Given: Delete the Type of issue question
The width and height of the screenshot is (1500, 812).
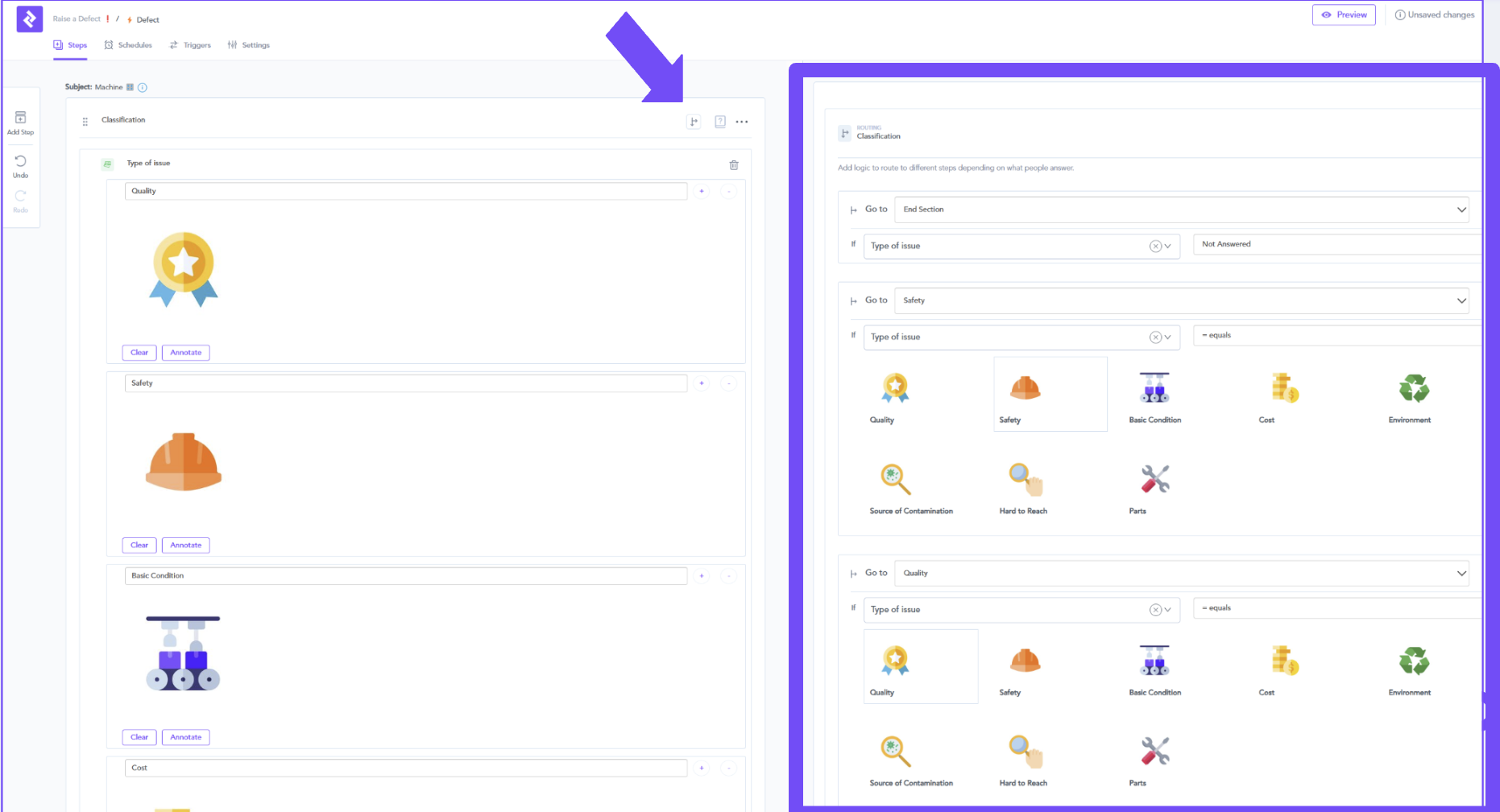Looking at the screenshot, I should [x=734, y=165].
